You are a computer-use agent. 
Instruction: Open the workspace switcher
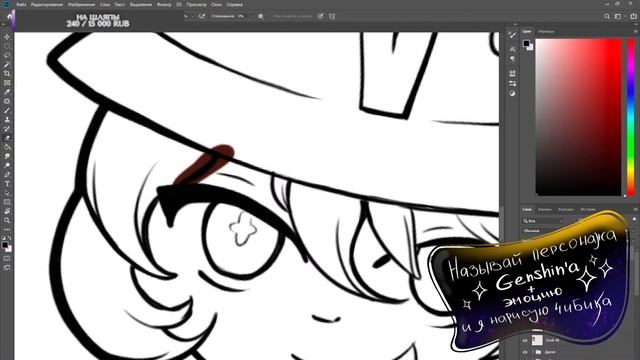tap(619, 16)
